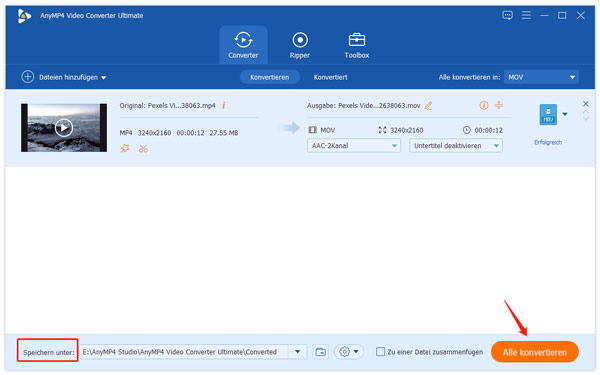Minimize the application window

544,15
